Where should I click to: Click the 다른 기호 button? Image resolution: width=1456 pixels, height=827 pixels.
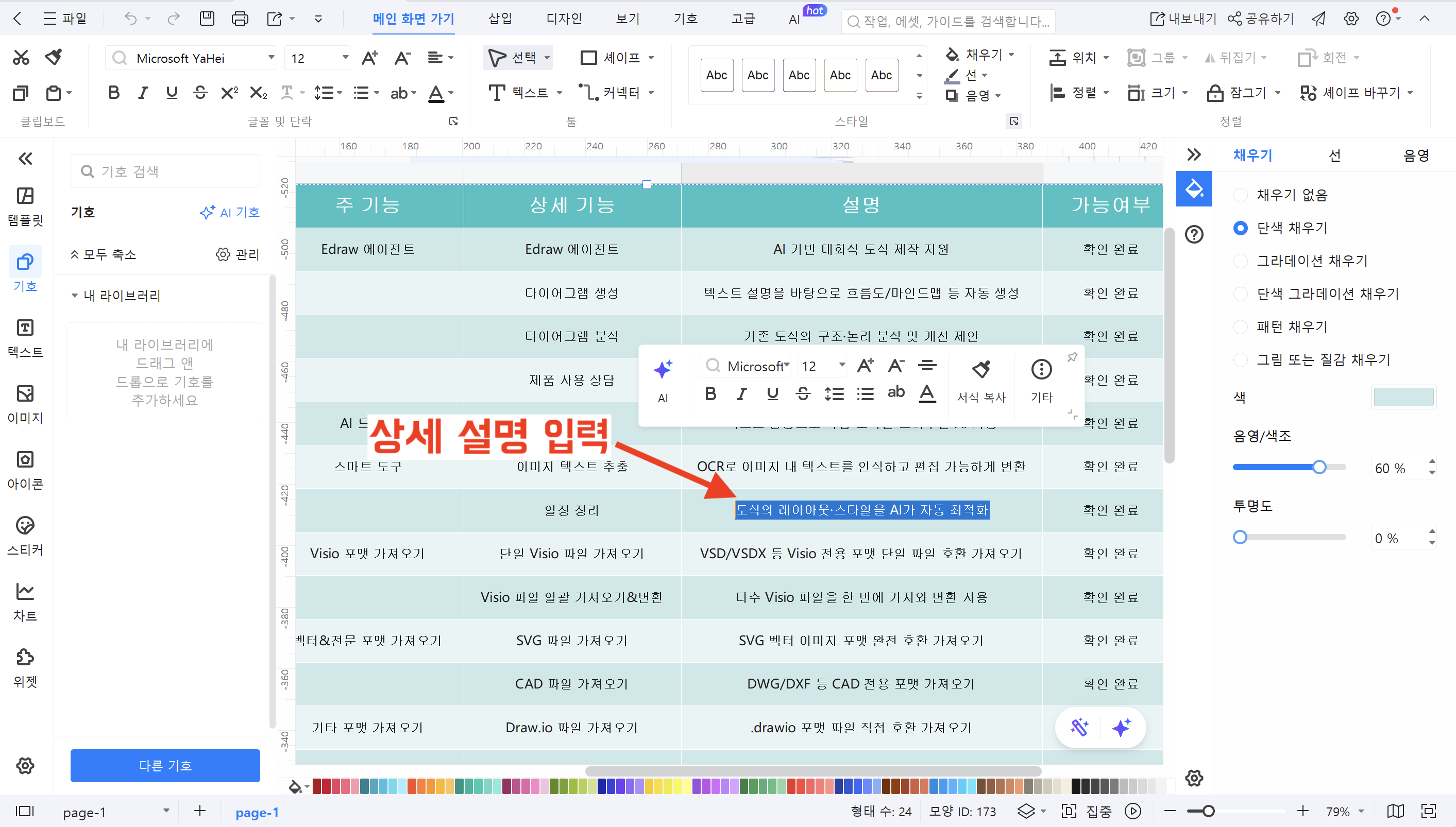(165, 765)
